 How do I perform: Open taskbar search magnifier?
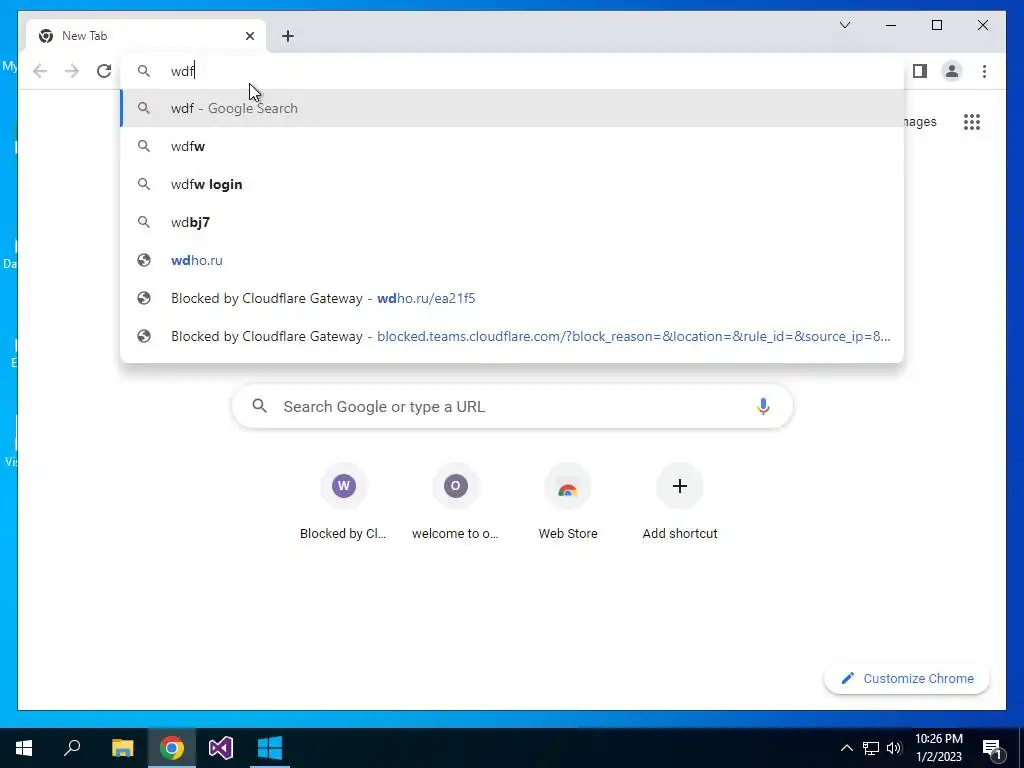pyautogui.click(x=72, y=748)
